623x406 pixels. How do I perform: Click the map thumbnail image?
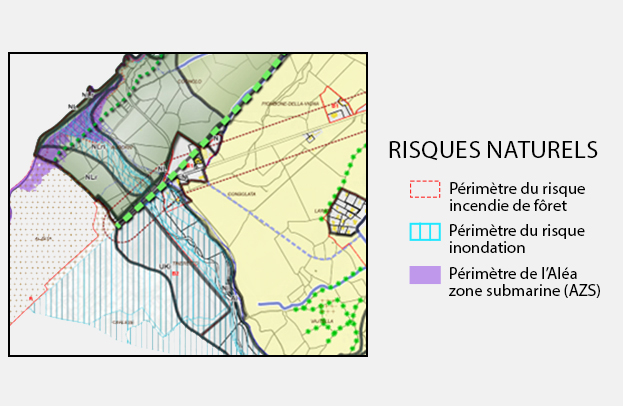tap(188, 204)
